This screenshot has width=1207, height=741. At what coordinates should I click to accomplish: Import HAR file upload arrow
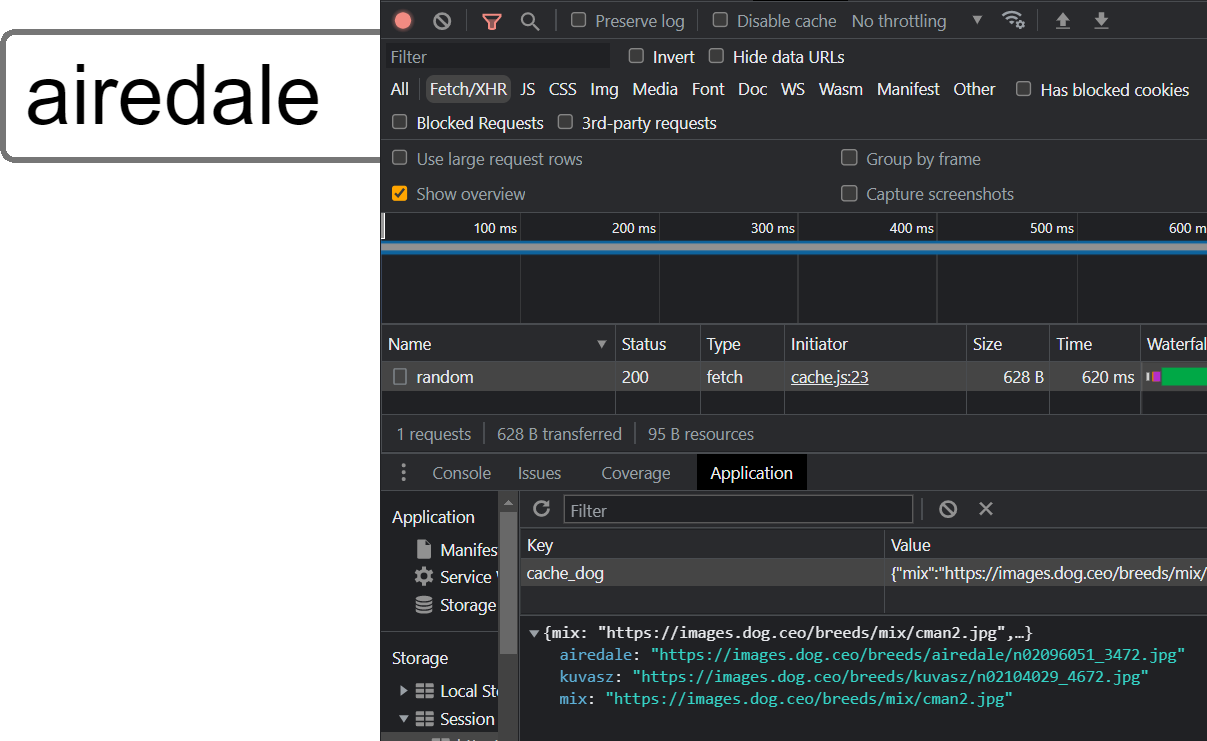point(1063,20)
